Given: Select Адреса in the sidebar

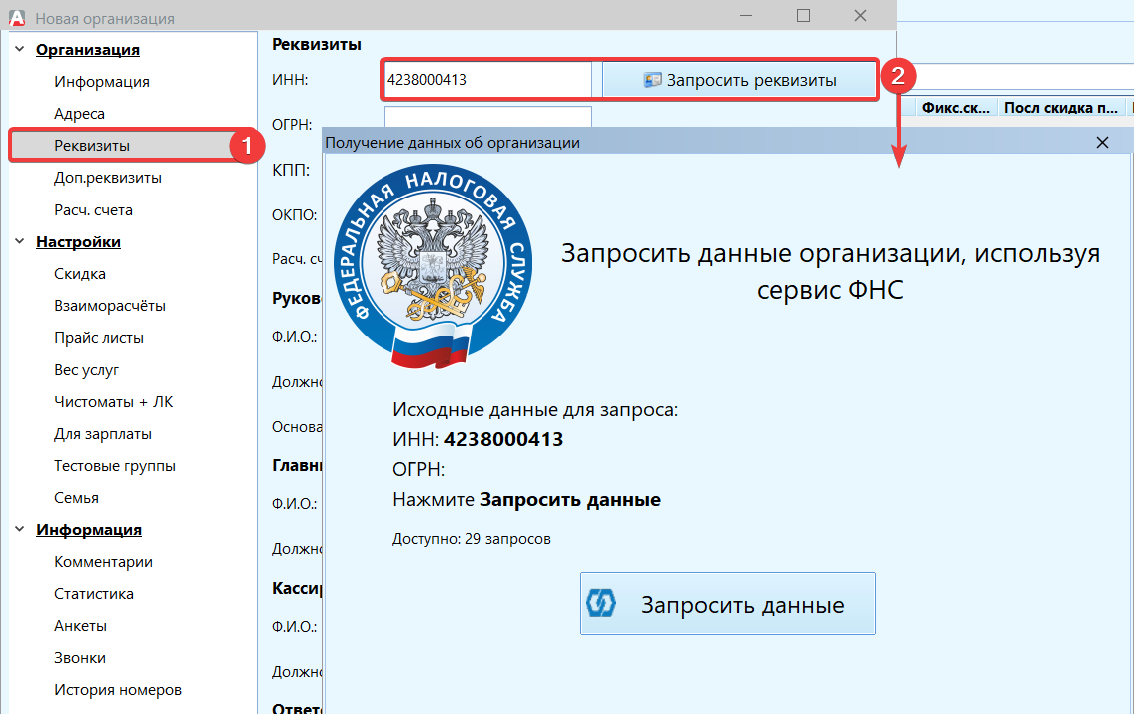Looking at the screenshot, I should point(80,114).
